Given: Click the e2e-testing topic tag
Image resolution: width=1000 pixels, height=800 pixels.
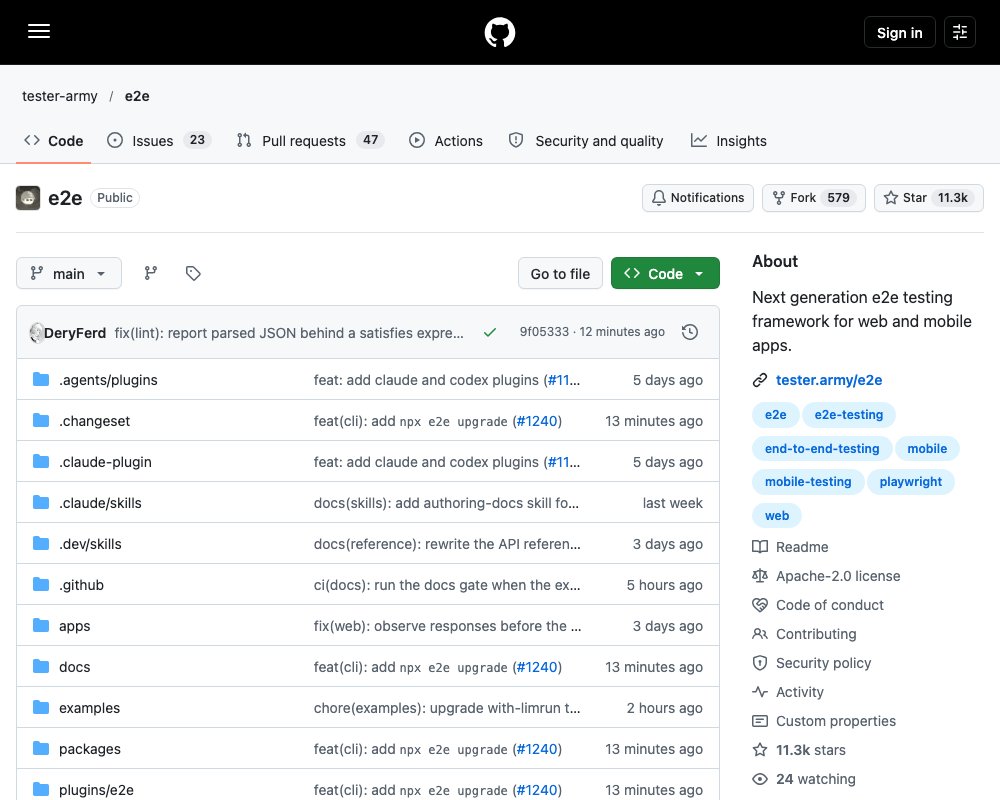Looking at the screenshot, I should click(x=848, y=415).
